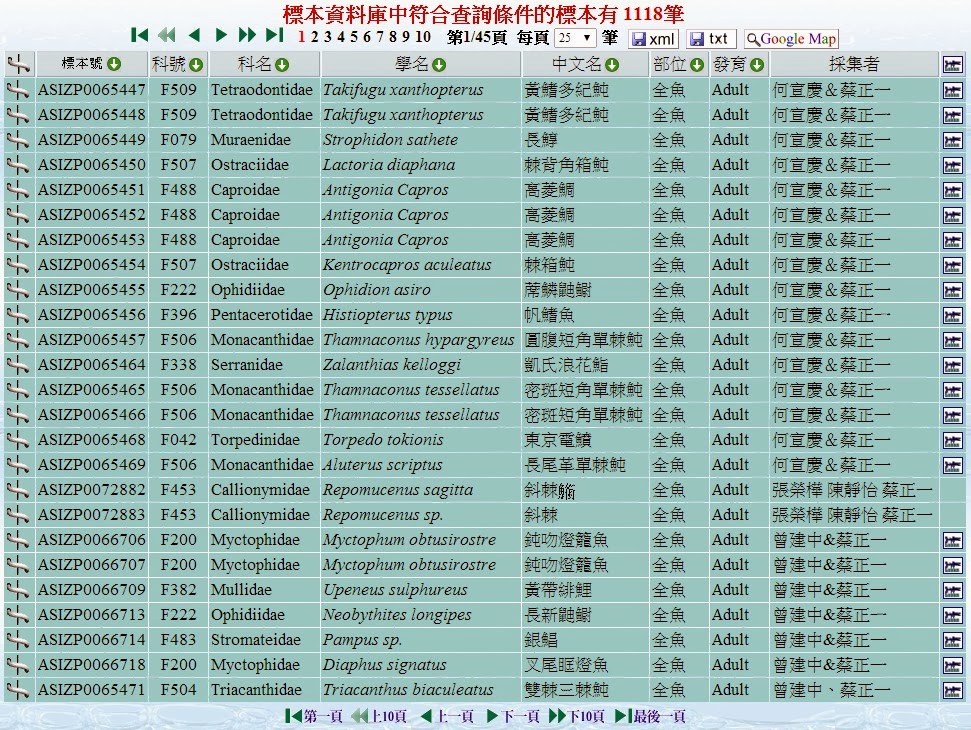971x730 pixels.
Task: Click the first-page arrow icon at top
Action: click(140, 36)
